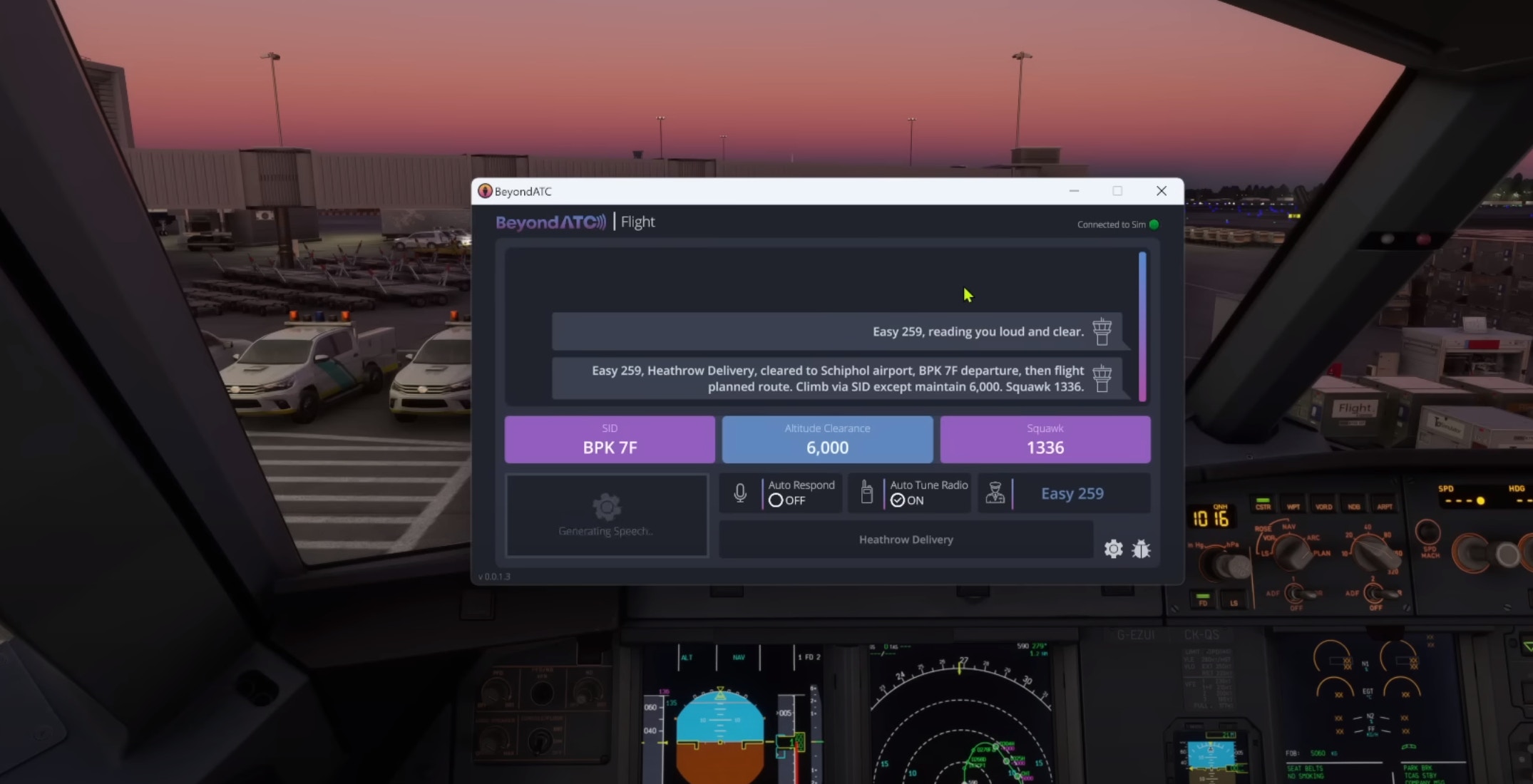Image resolution: width=1533 pixels, height=784 pixels.
Task: Click the 6,000 altitude clearance display
Action: [827, 440]
